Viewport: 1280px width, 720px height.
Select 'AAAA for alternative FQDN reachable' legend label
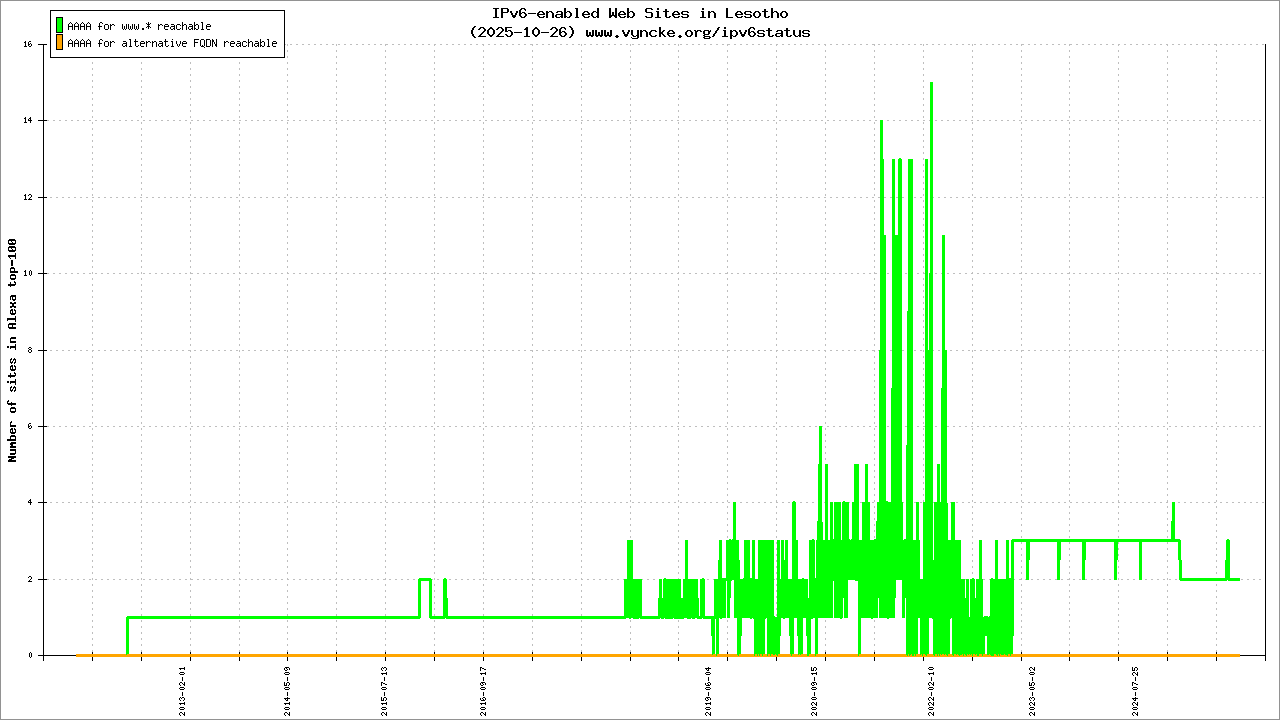click(x=172, y=44)
